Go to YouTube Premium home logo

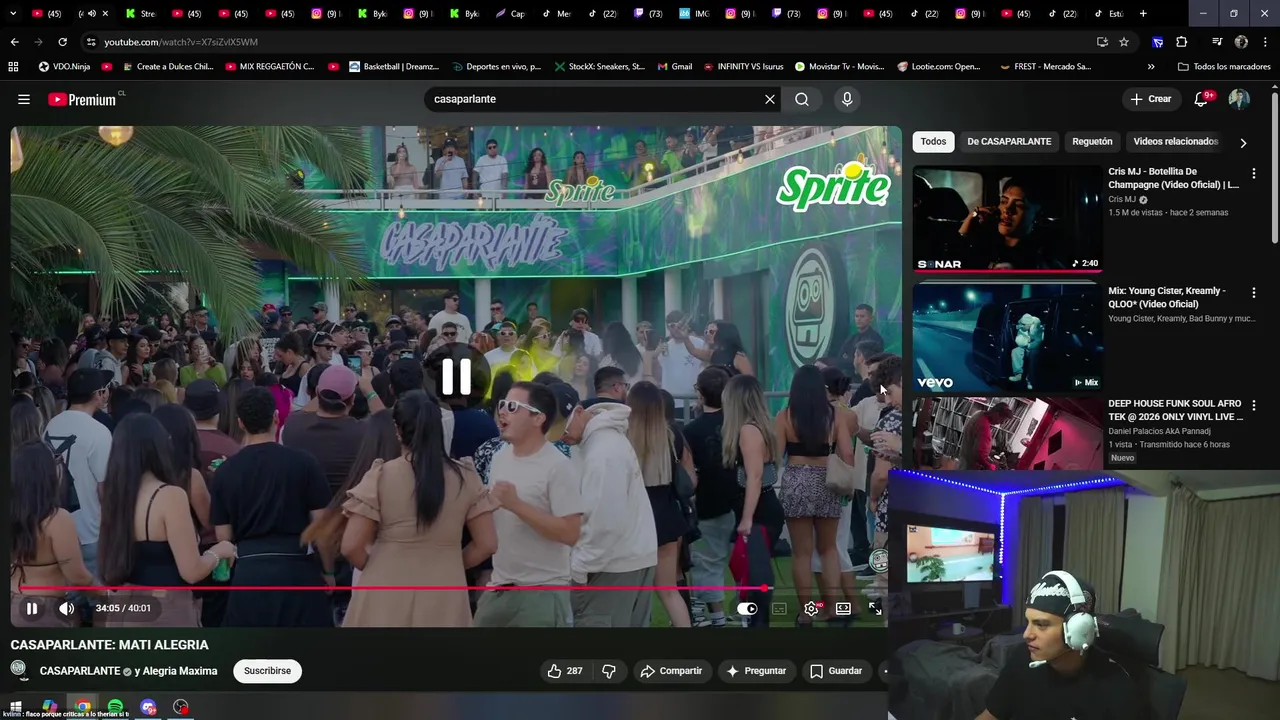82,99
